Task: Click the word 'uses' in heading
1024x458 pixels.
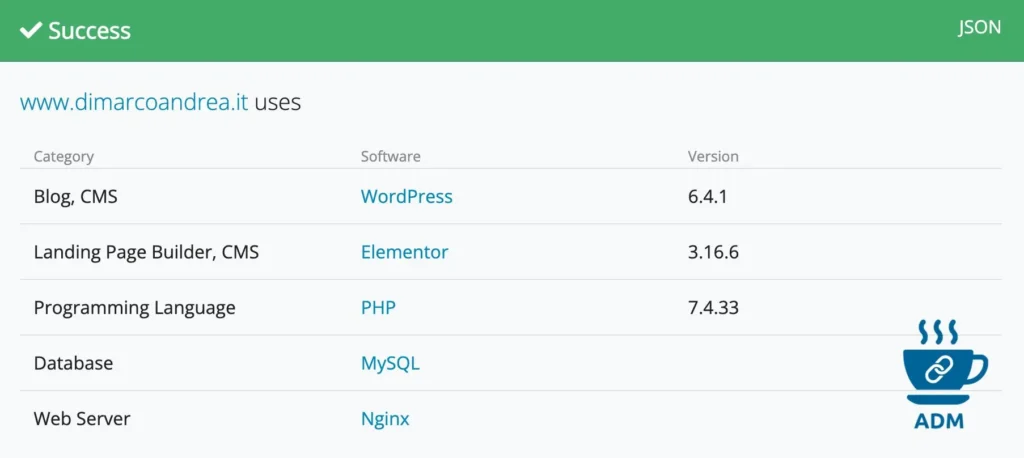Action: [278, 103]
